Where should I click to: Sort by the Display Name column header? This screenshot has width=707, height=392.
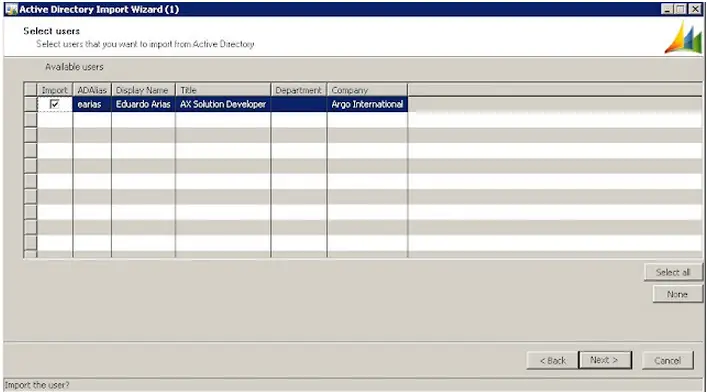[x=143, y=90]
